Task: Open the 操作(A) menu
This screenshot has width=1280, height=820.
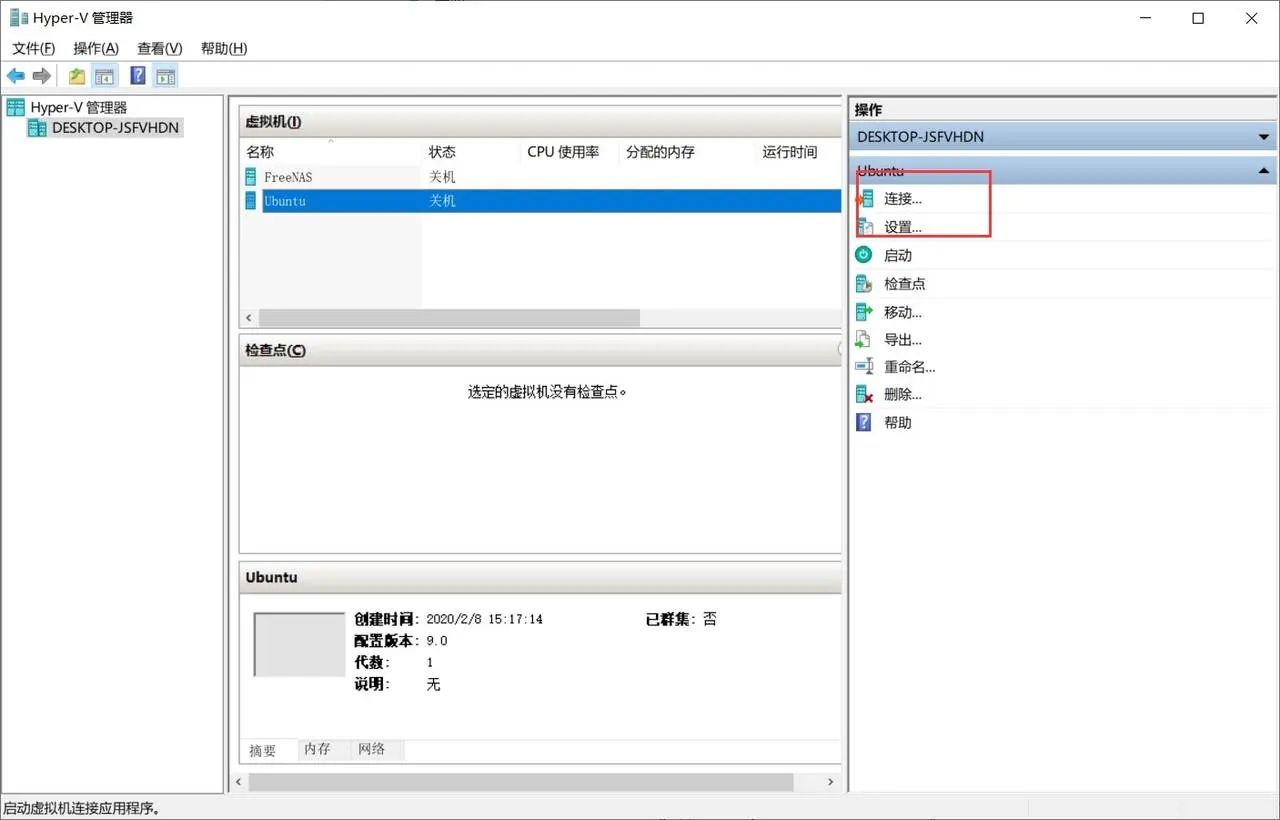Action: 96,48
